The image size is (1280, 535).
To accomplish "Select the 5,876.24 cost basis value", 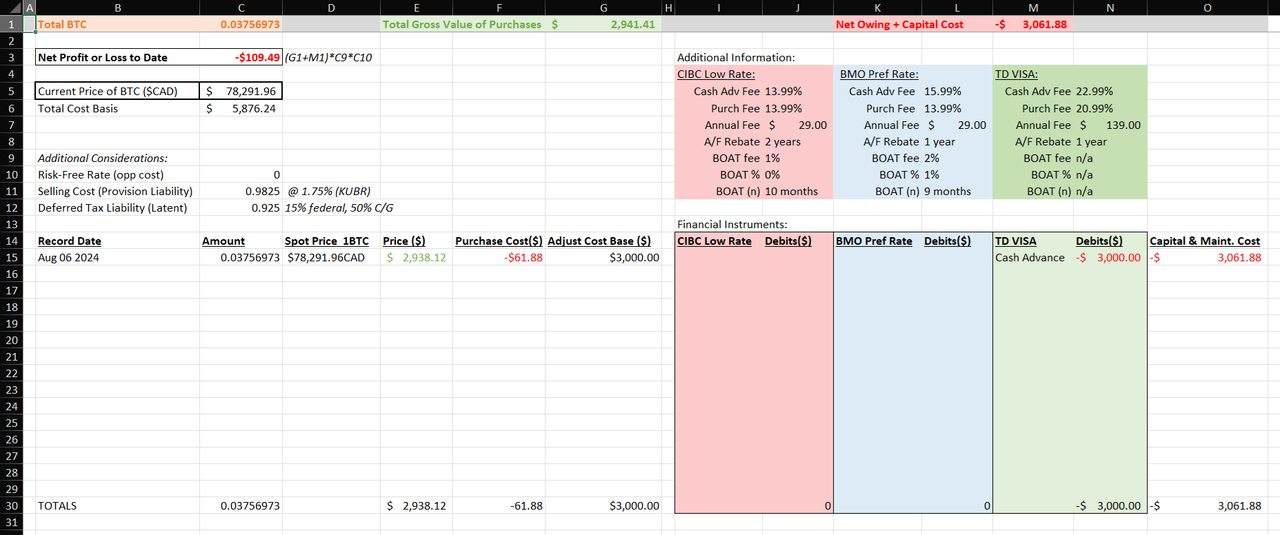I will 240,108.
